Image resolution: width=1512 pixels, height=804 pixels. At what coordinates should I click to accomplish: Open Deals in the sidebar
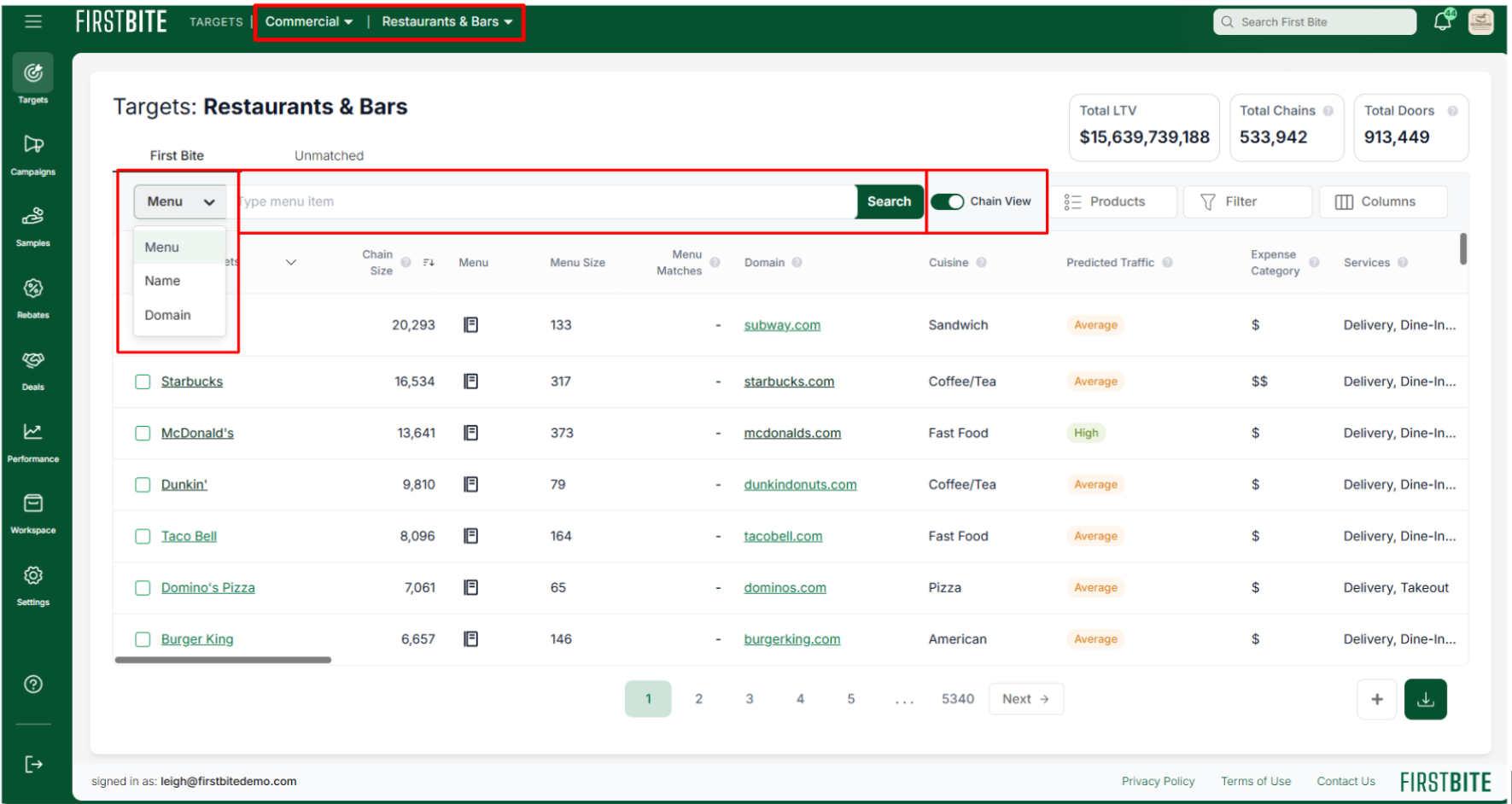coord(33,370)
